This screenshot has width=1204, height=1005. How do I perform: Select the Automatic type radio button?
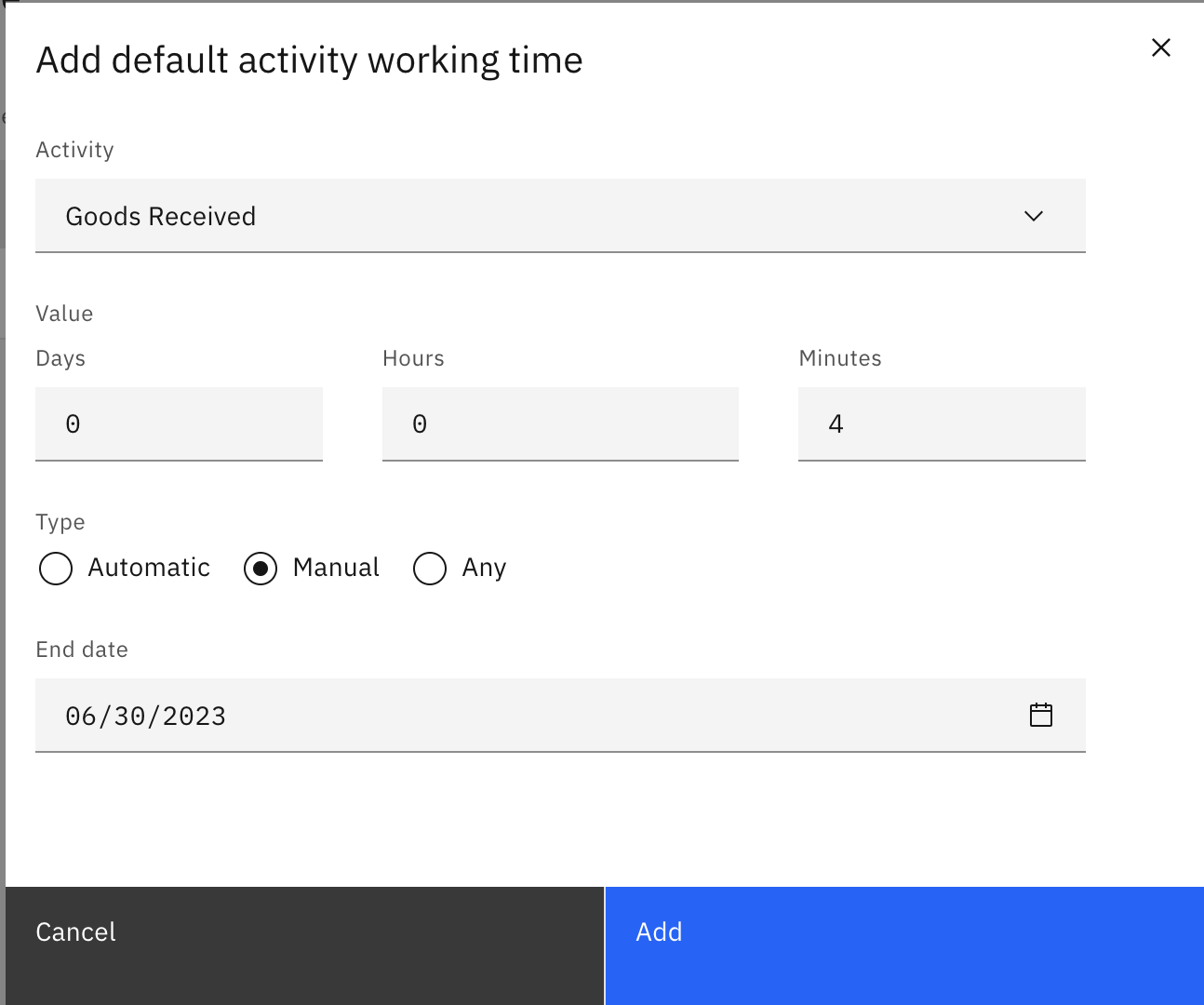point(56,569)
